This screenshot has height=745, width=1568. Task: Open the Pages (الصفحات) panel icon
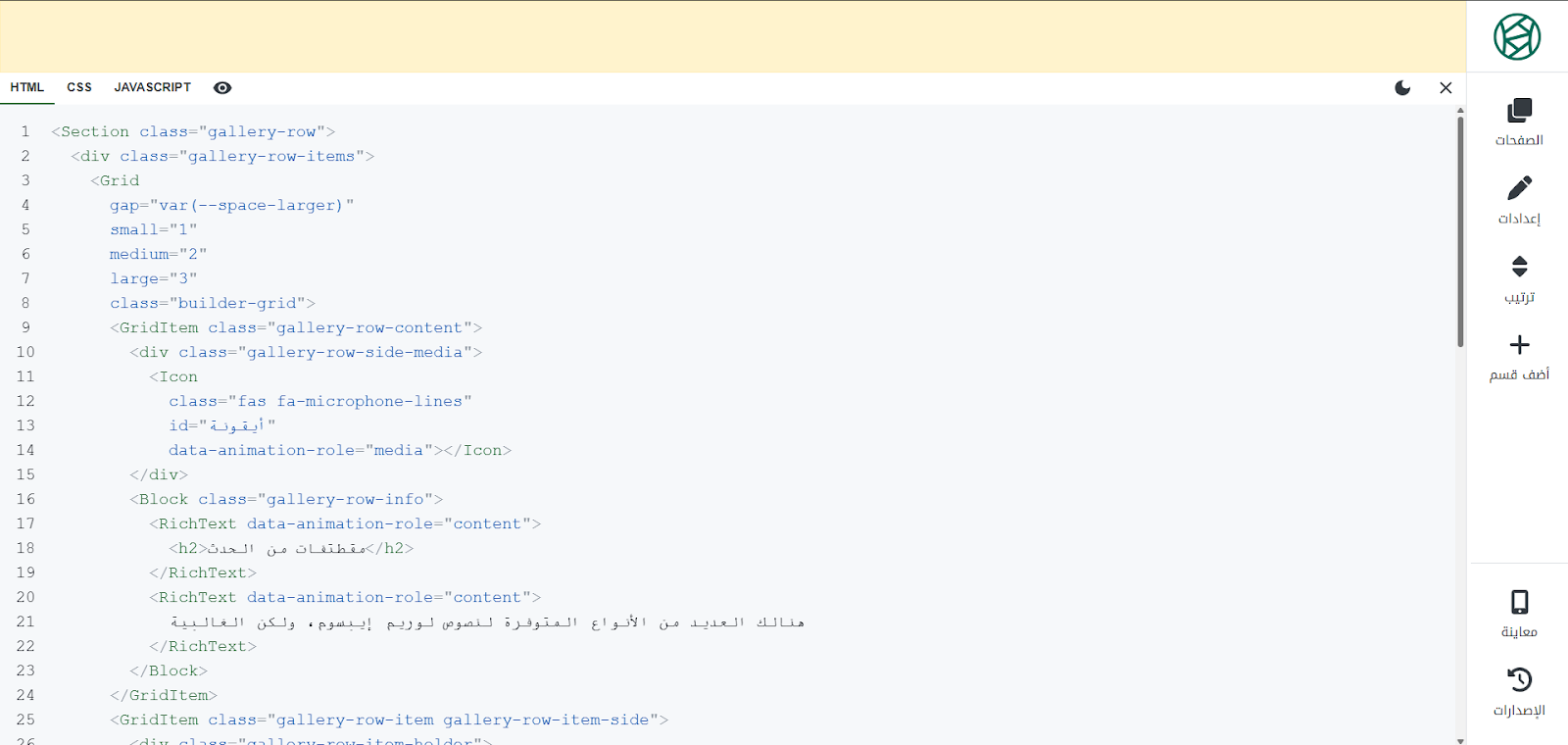pyautogui.click(x=1519, y=111)
